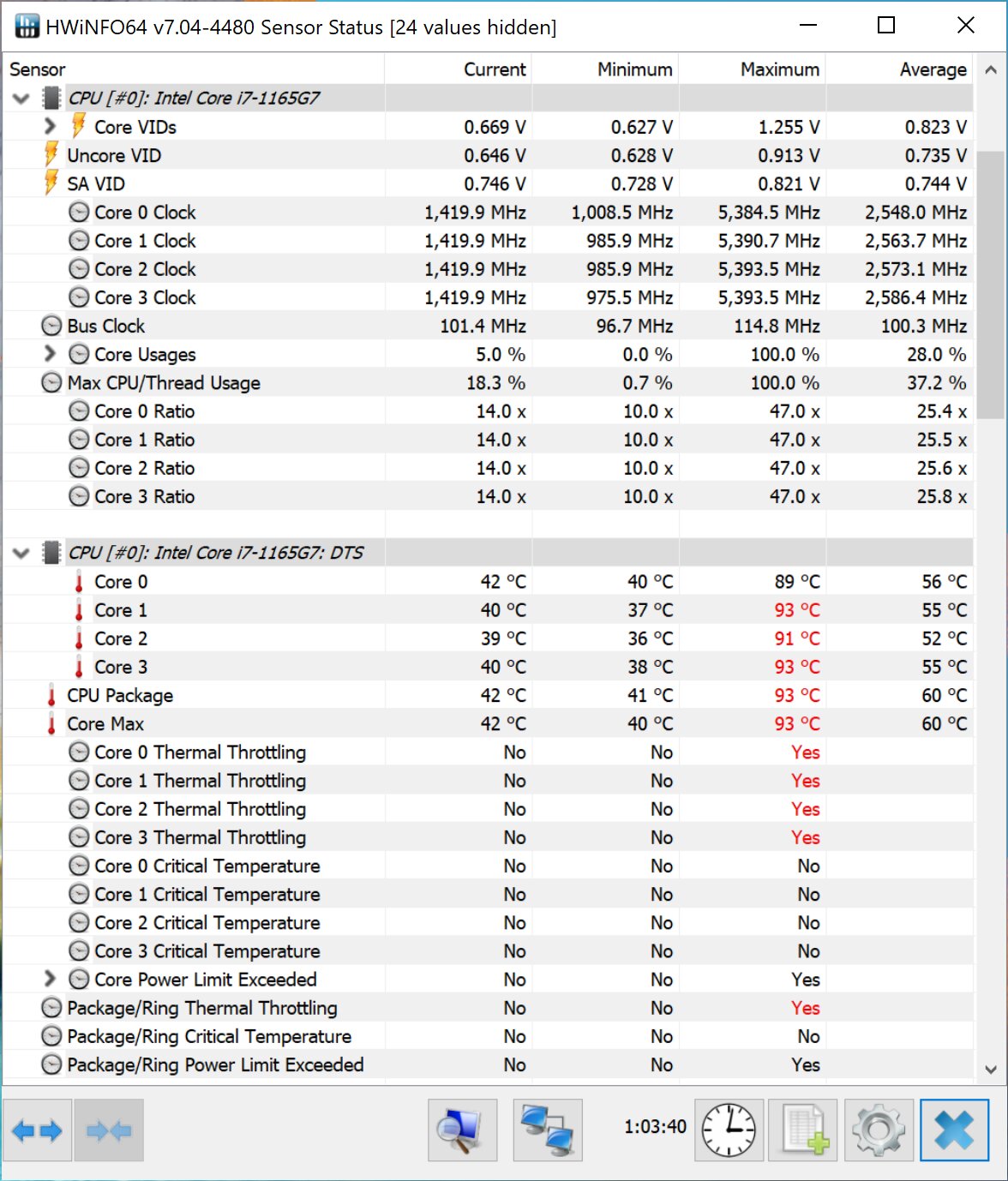The image size is (1008, 1181).
Task: Click the expand columns blue arrows button
Action: pos(37,1131)
